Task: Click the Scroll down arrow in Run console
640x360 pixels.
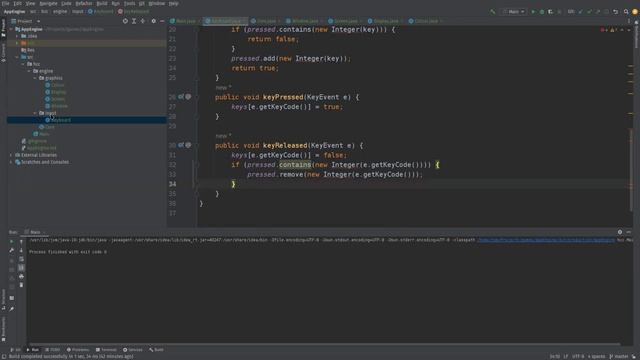Action: [x=21, y=250]
